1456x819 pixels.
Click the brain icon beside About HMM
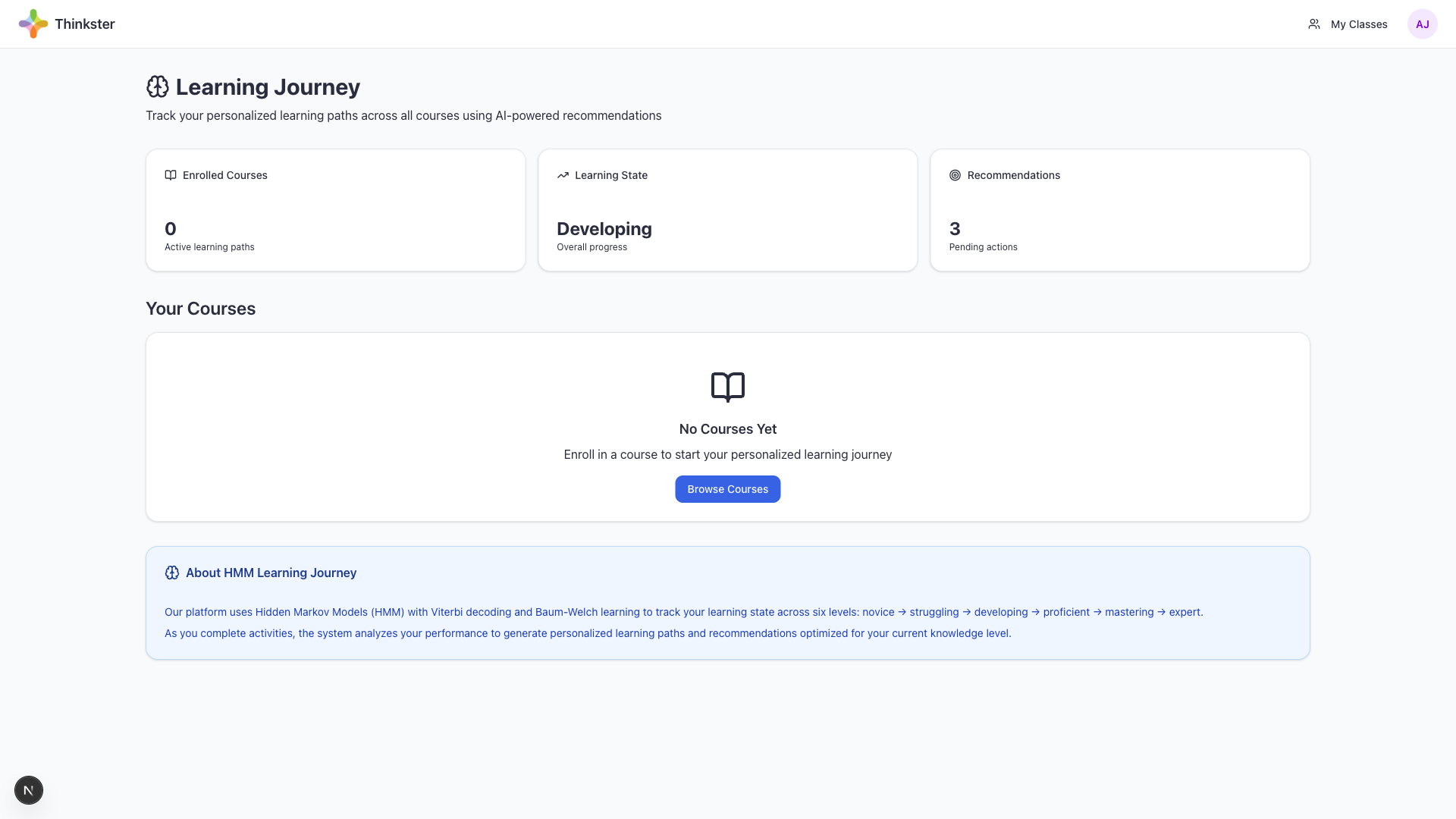click(172, 573)
